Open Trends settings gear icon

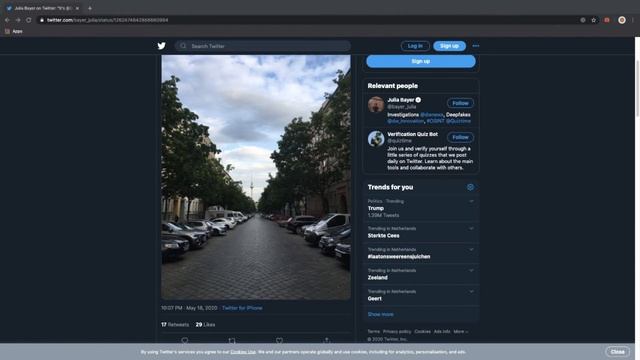click(470, 187)
